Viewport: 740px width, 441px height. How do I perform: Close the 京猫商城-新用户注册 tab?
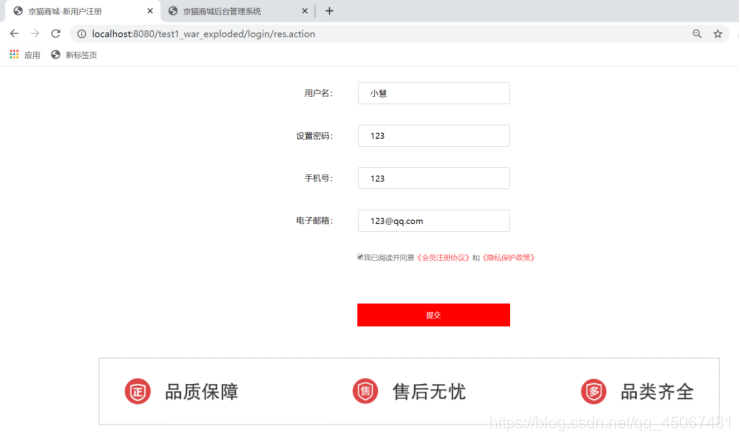point(150,11)
